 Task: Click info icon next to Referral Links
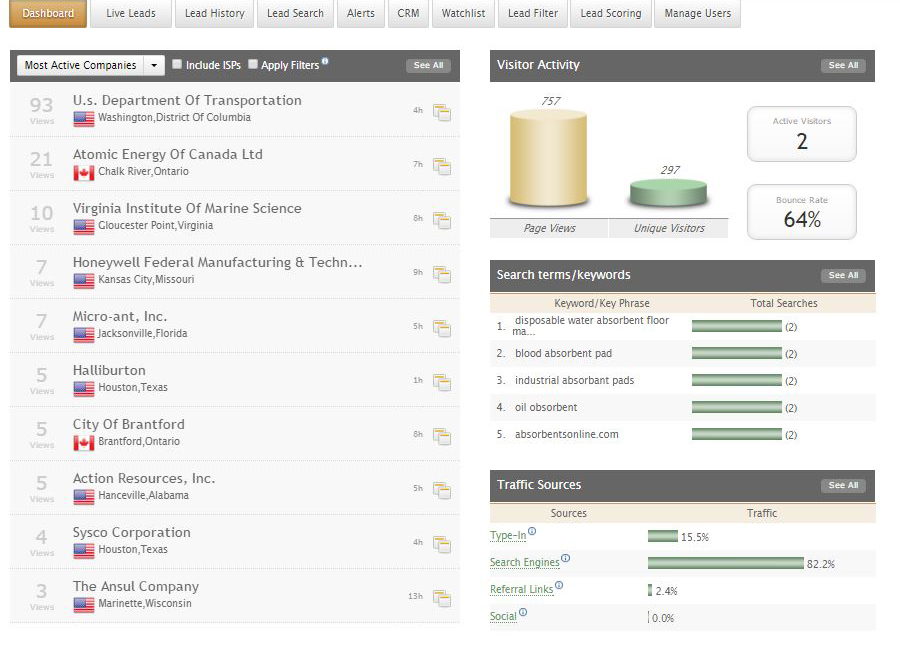pos(559,586)
